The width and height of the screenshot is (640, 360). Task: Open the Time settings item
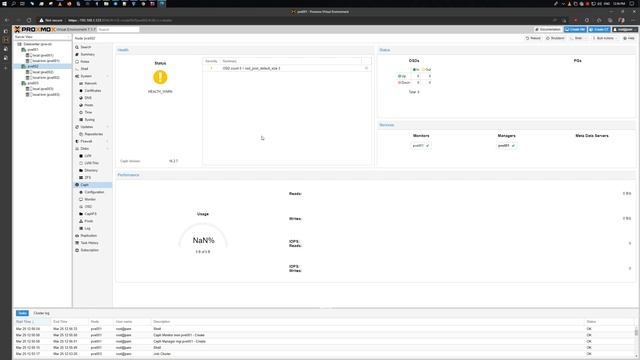click(x=93, y=112)
